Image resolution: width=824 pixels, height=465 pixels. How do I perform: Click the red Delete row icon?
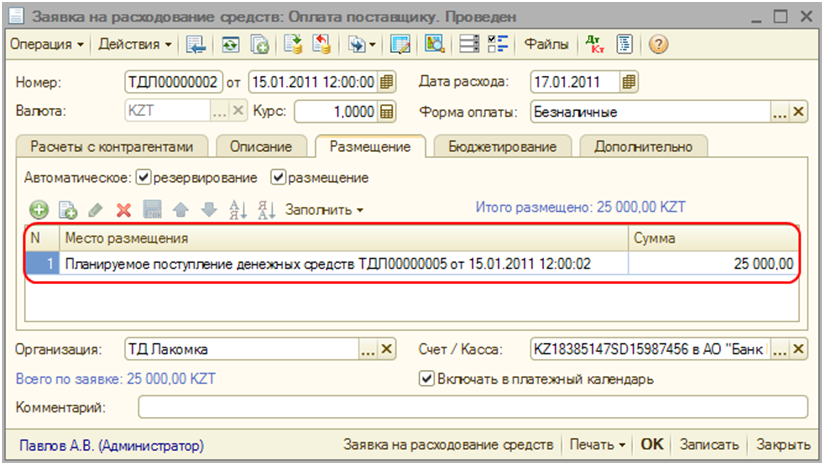124,210
